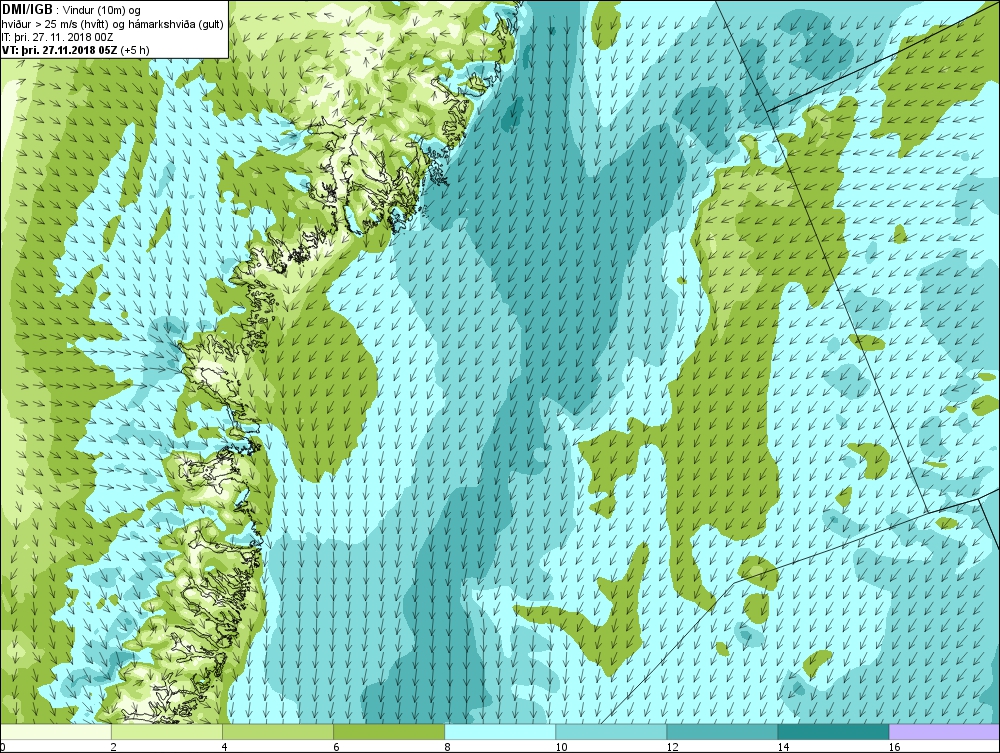The width and height of the screenshot is (1000, 753).
Task: Click the 2–4 m/s legend color swatch
Action: (167, 732)
